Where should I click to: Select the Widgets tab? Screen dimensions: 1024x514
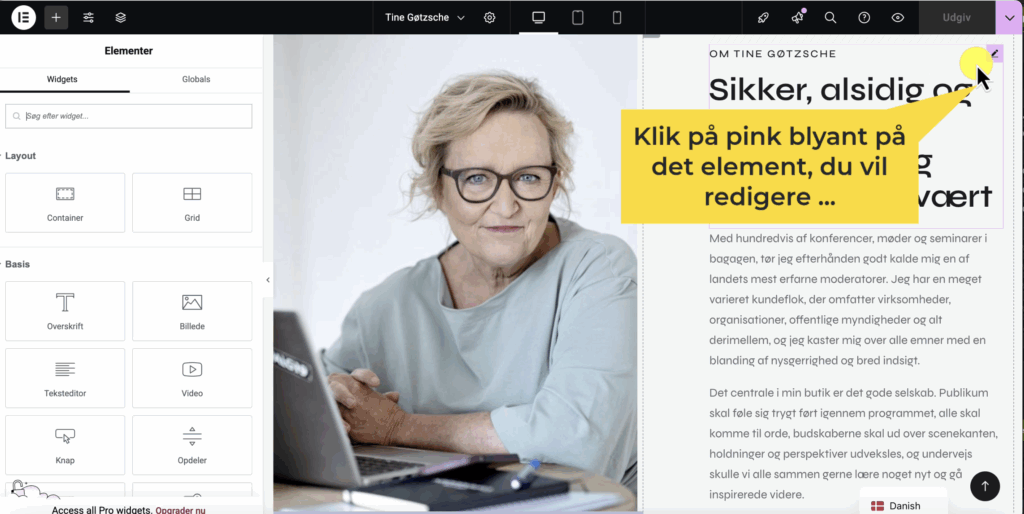coord(62,79)
